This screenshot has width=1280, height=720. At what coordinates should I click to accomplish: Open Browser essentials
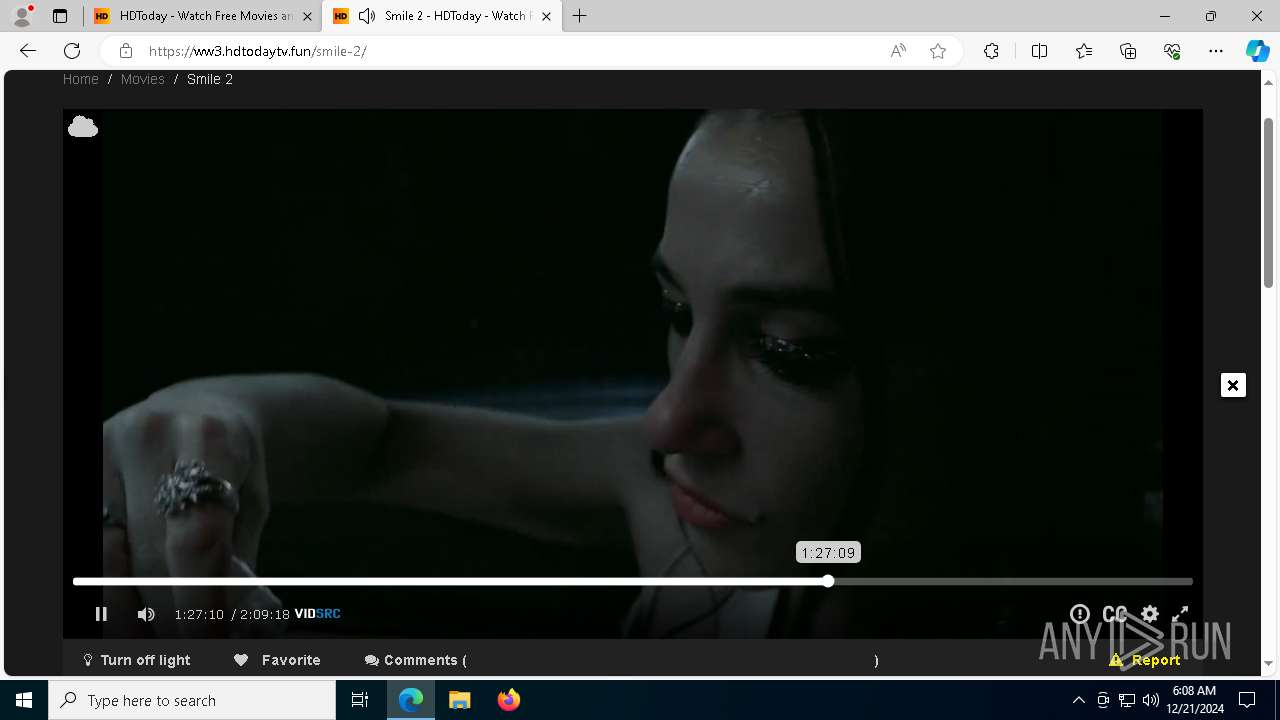1172,51
